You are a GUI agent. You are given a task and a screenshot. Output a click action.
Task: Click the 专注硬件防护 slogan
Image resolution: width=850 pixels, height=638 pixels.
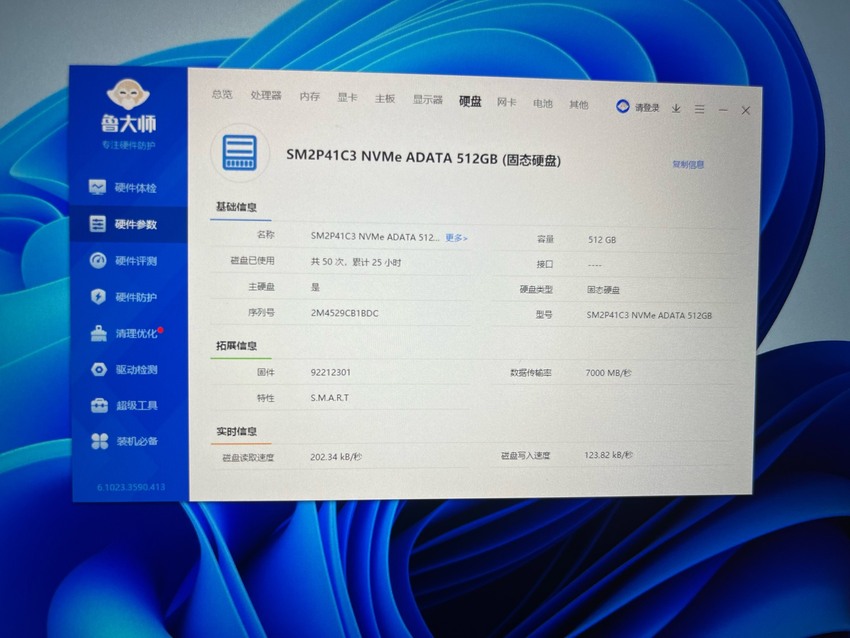[x=128, y=145]
